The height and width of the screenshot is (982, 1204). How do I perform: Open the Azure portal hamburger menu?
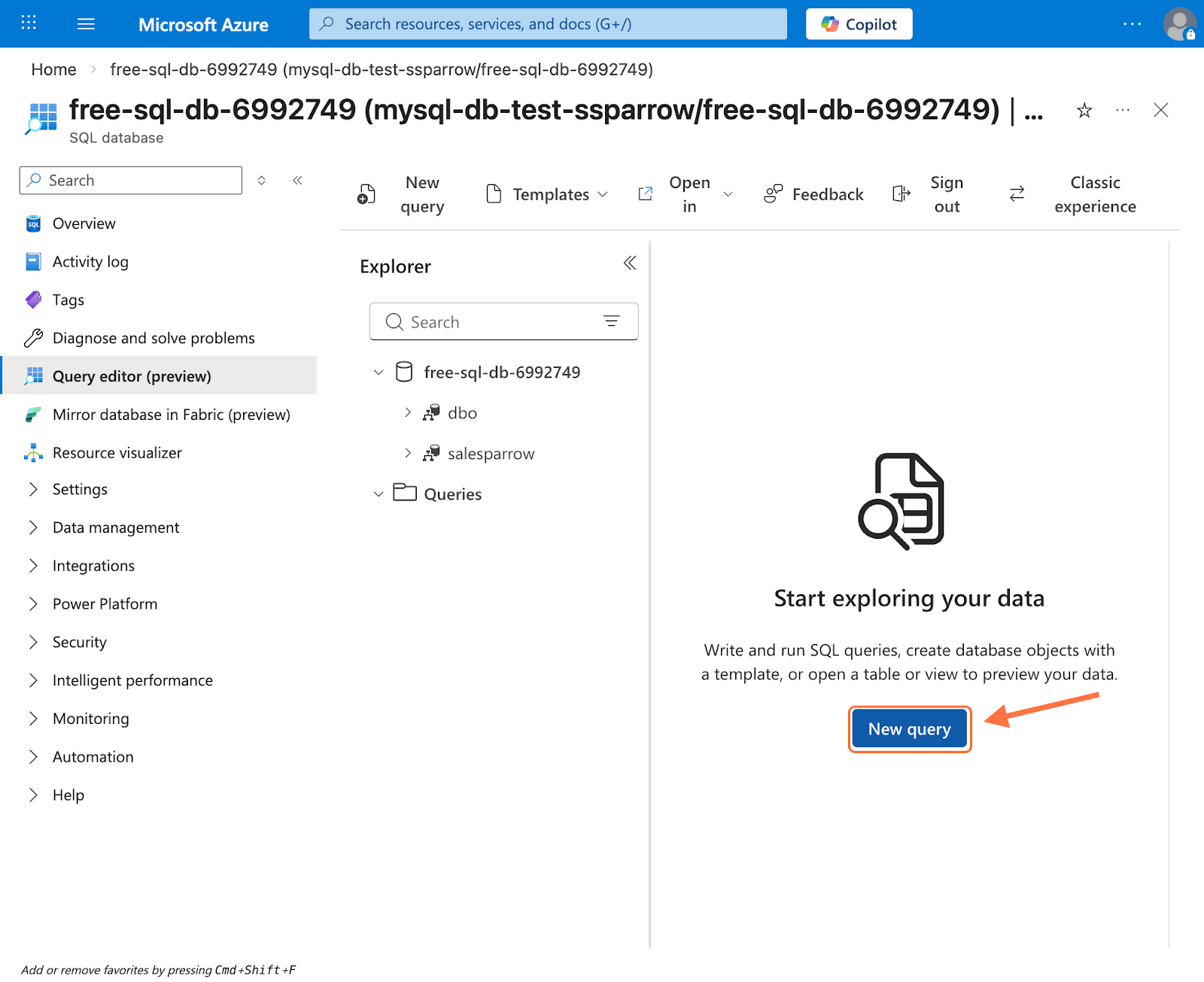[86, 24]
